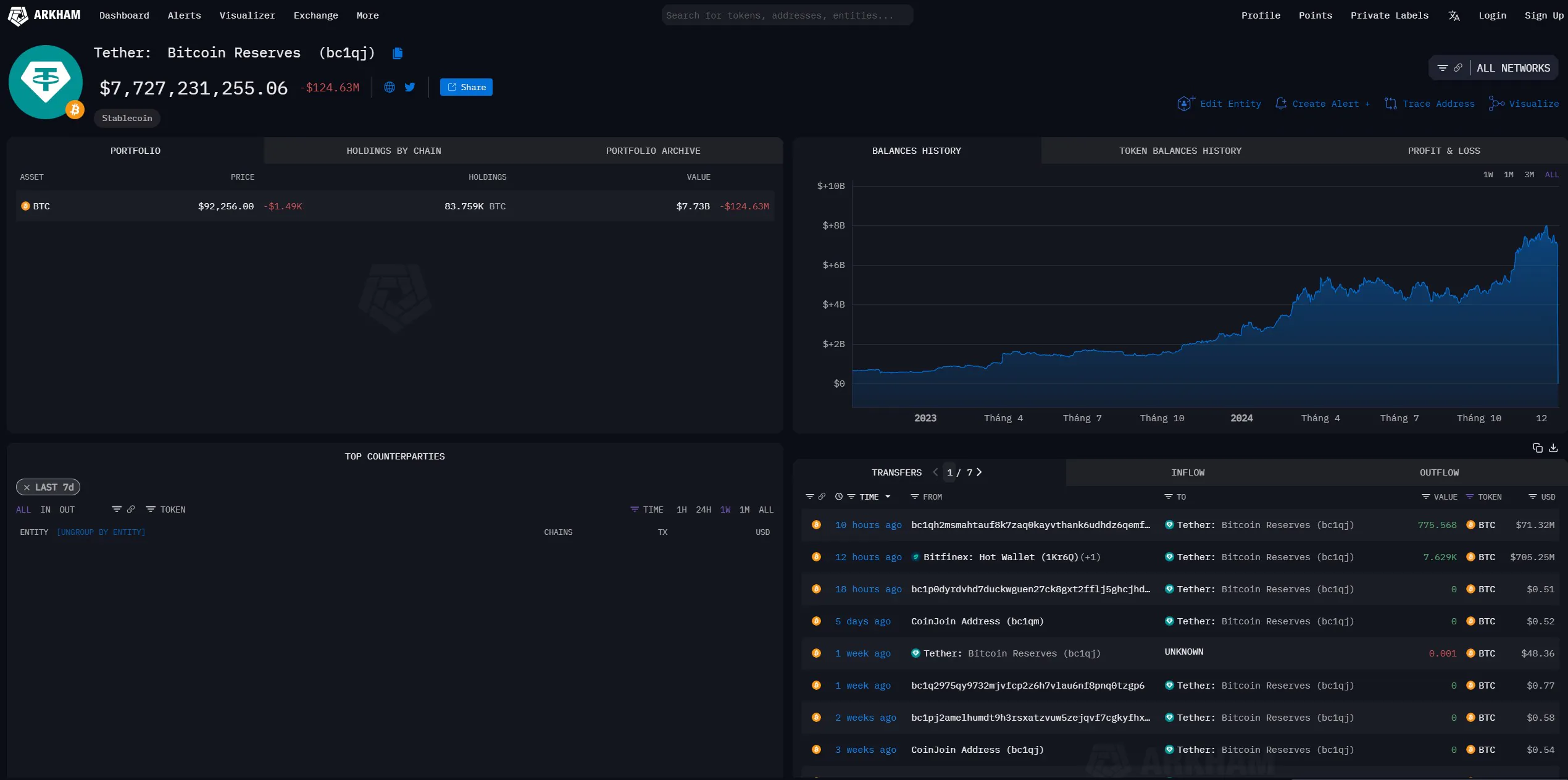Open the More navigation menu
The width and height of the screenshot is (1568, 780).
point(367,15)
